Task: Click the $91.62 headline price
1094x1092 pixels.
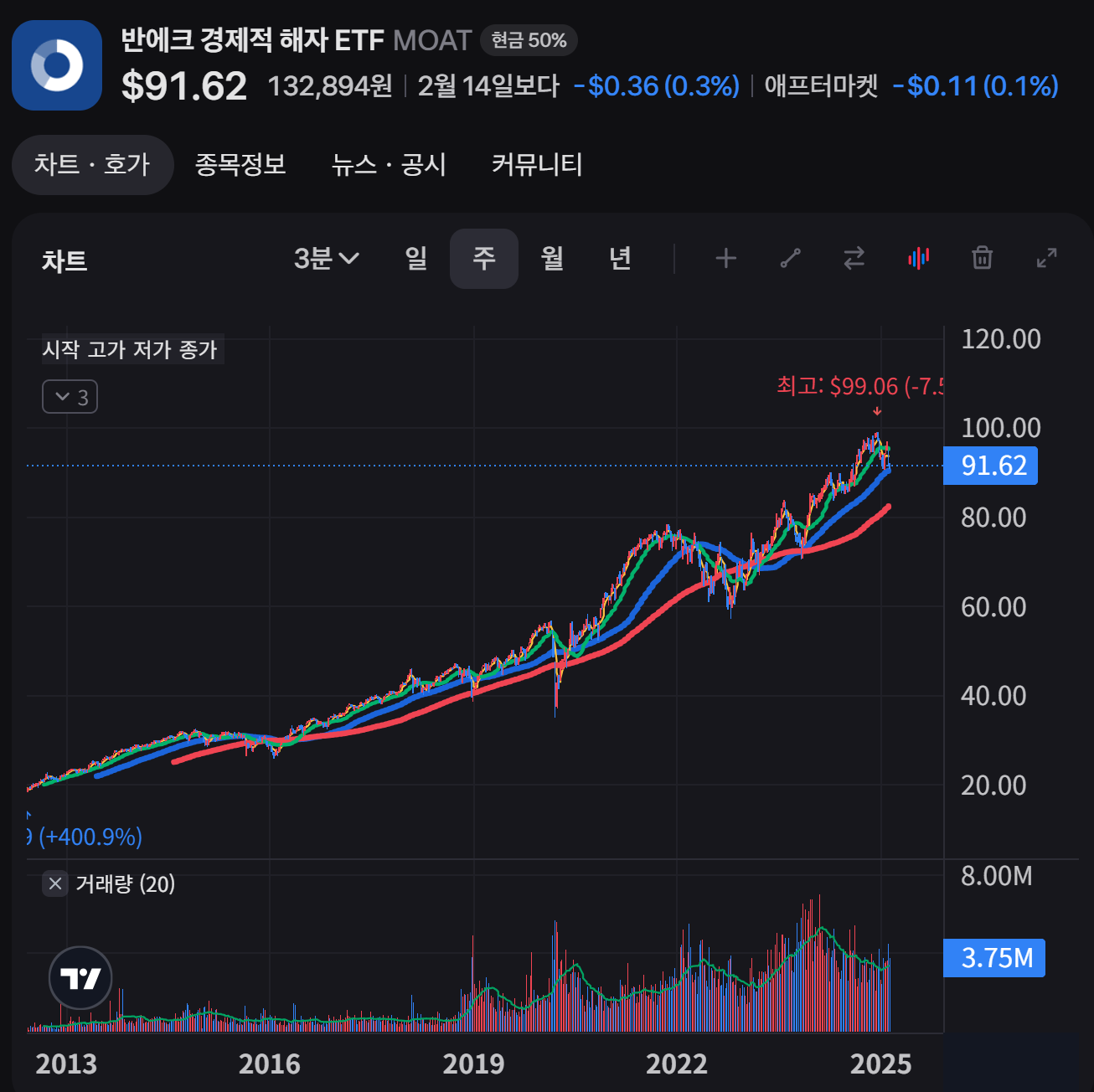Action: (x=184, y=86)
